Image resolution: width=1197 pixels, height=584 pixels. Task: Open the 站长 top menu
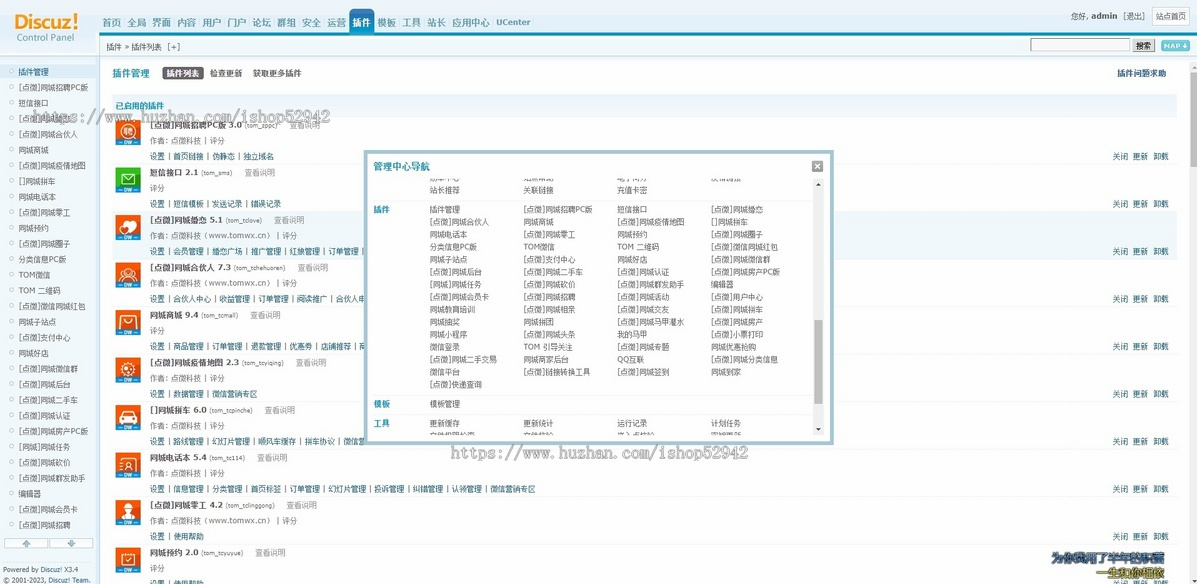(x=436, y=23)
